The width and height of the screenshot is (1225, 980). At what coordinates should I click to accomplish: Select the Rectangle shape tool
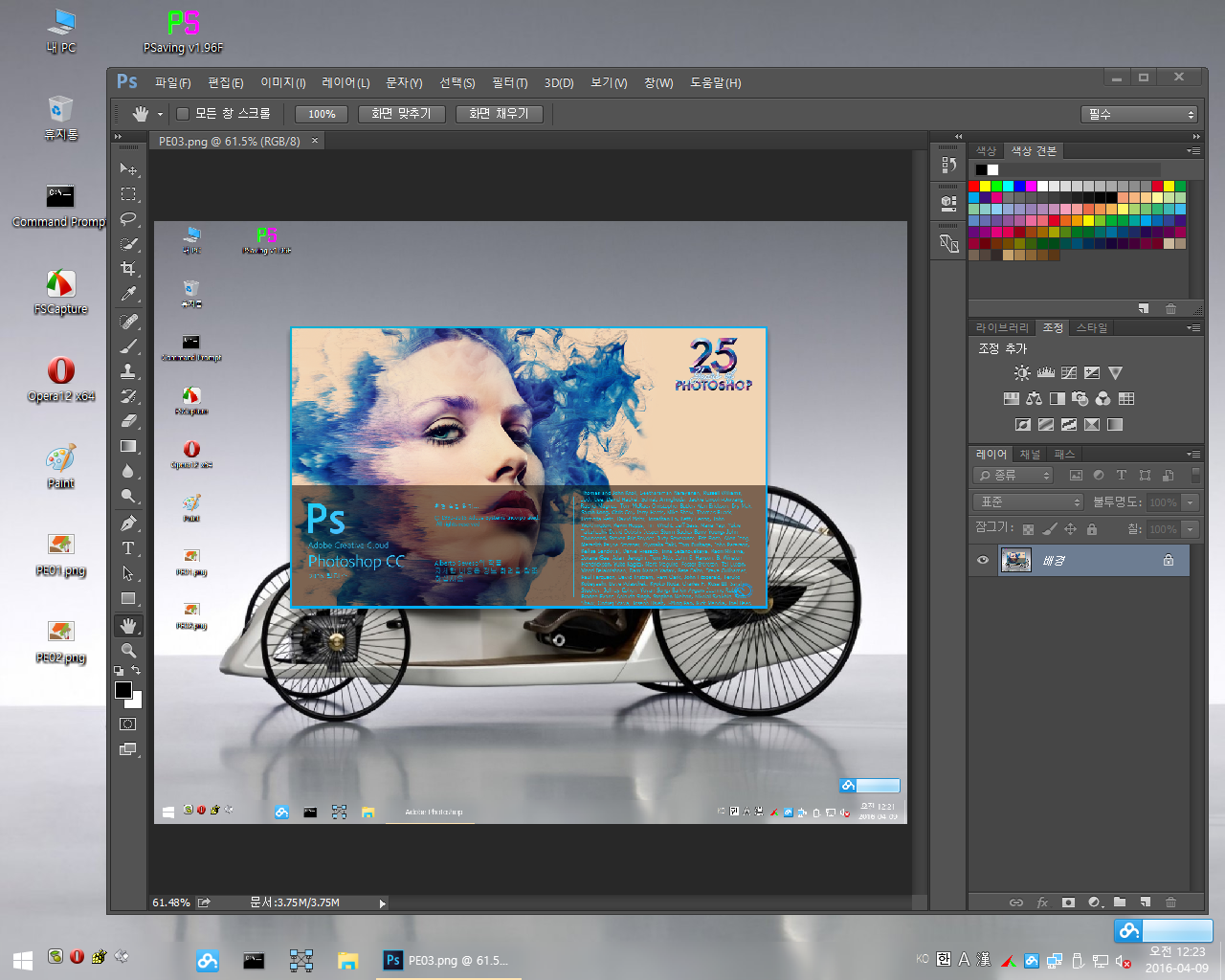coord(128,598)
